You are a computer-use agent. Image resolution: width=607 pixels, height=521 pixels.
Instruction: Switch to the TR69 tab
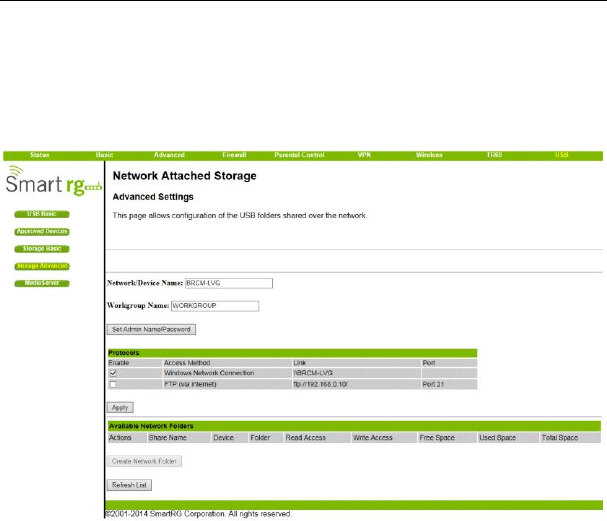[494, 155]
